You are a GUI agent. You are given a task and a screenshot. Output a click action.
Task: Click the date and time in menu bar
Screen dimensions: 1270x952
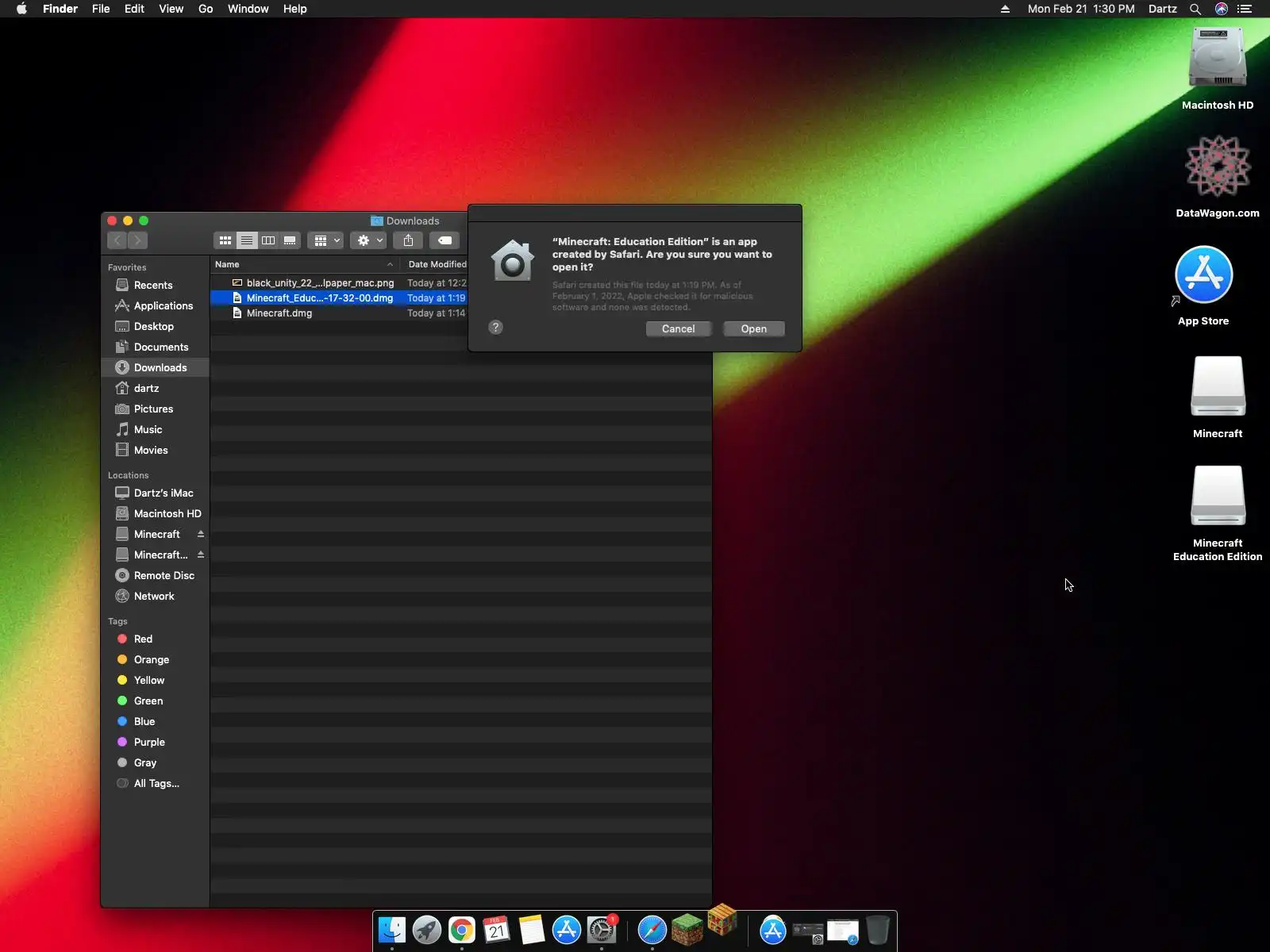pos(1081,9)
